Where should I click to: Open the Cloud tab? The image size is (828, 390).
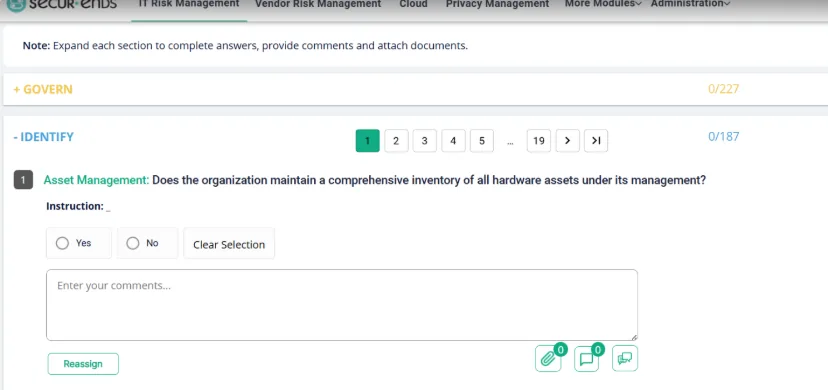click(413, 4)
